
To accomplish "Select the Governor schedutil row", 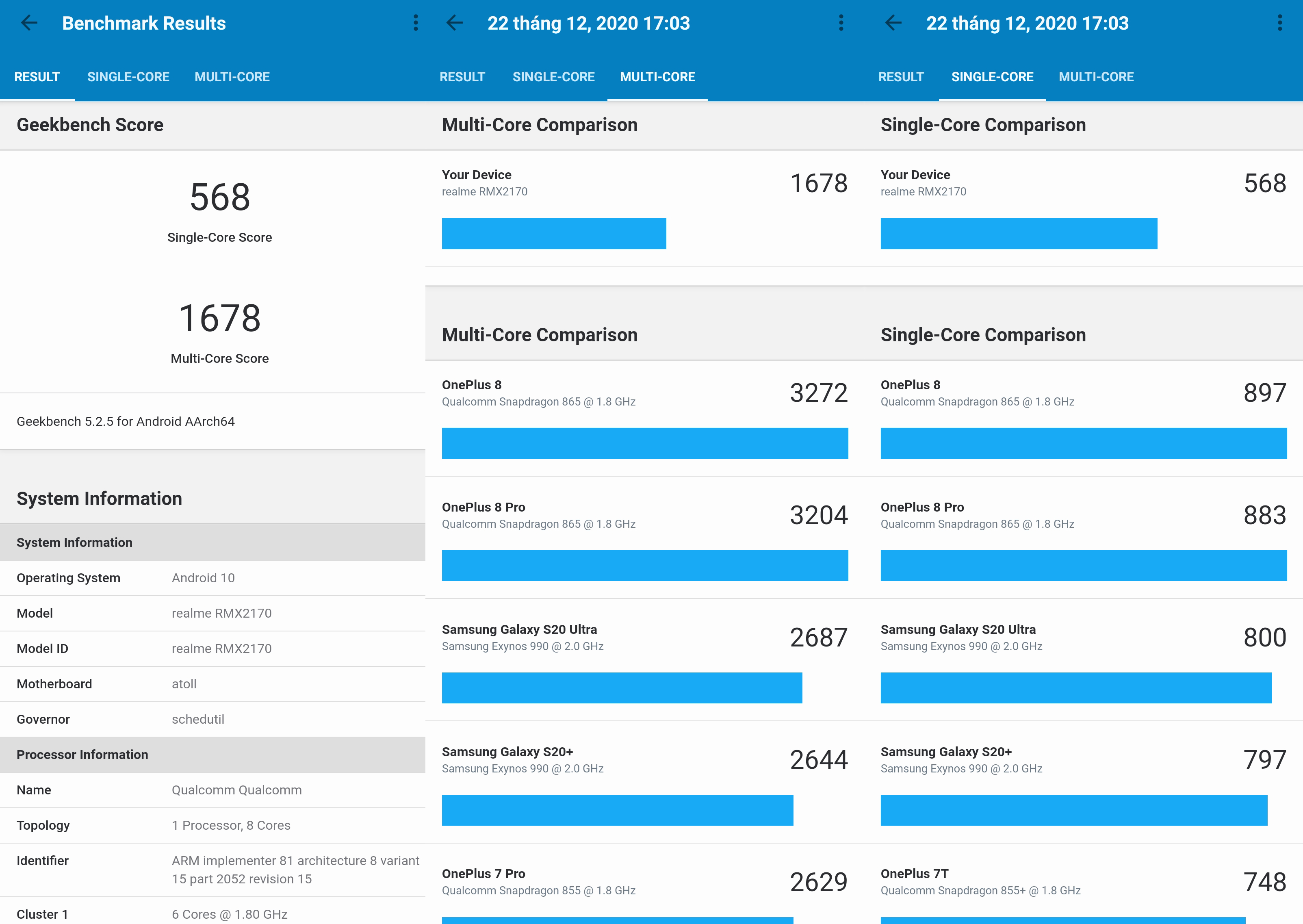I will click(213, 719).
